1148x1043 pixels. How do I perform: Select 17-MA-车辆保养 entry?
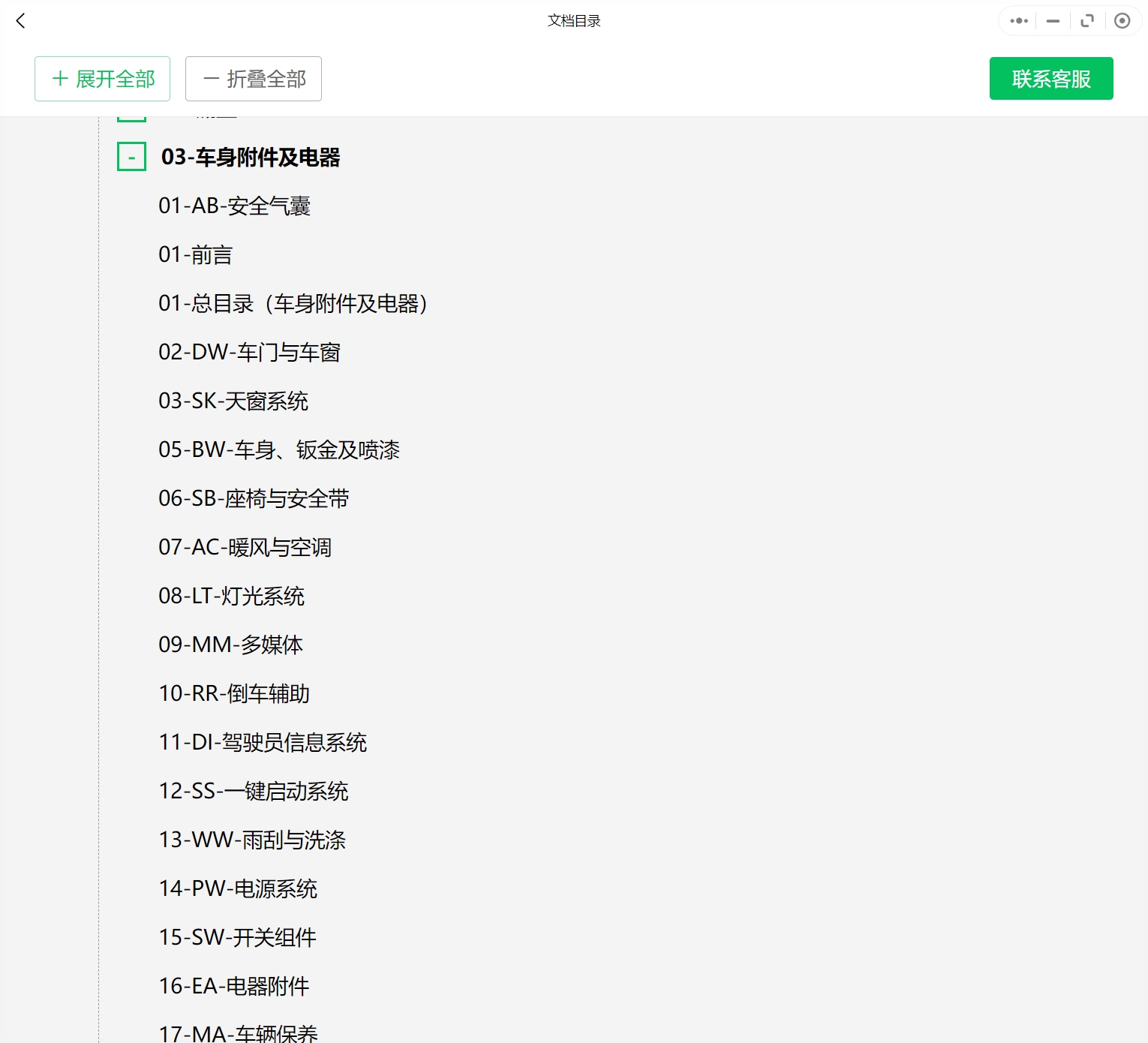pos(239,1032)
